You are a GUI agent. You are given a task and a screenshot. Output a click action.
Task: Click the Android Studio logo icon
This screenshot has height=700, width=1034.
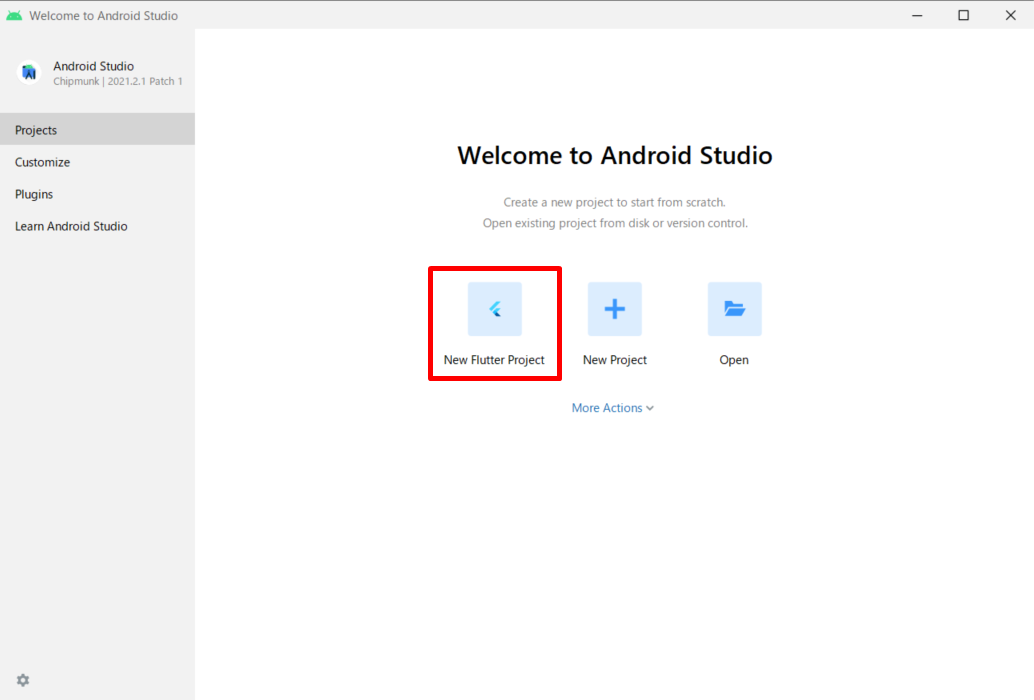click(29, 73)
